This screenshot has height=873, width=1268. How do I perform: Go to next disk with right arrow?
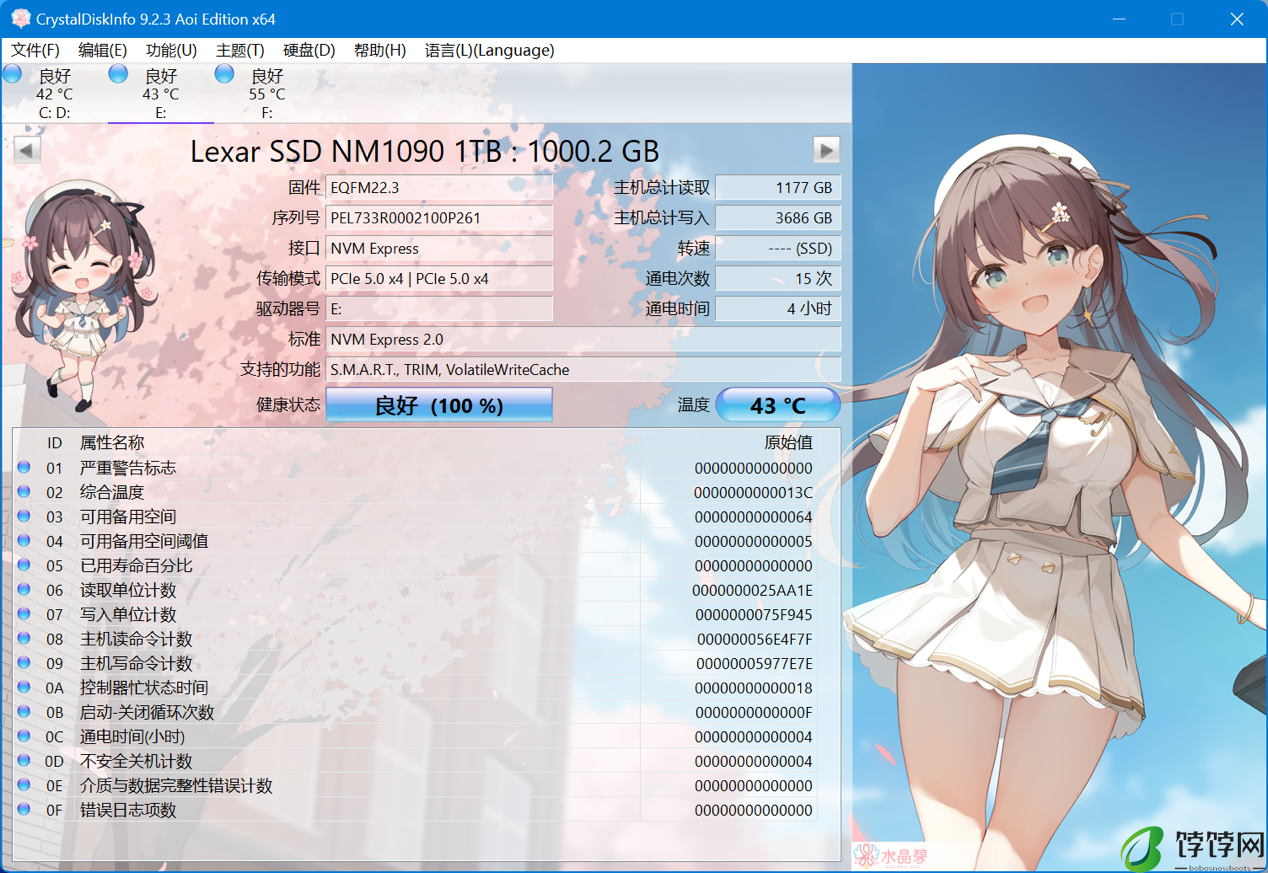tap(826, 150)
